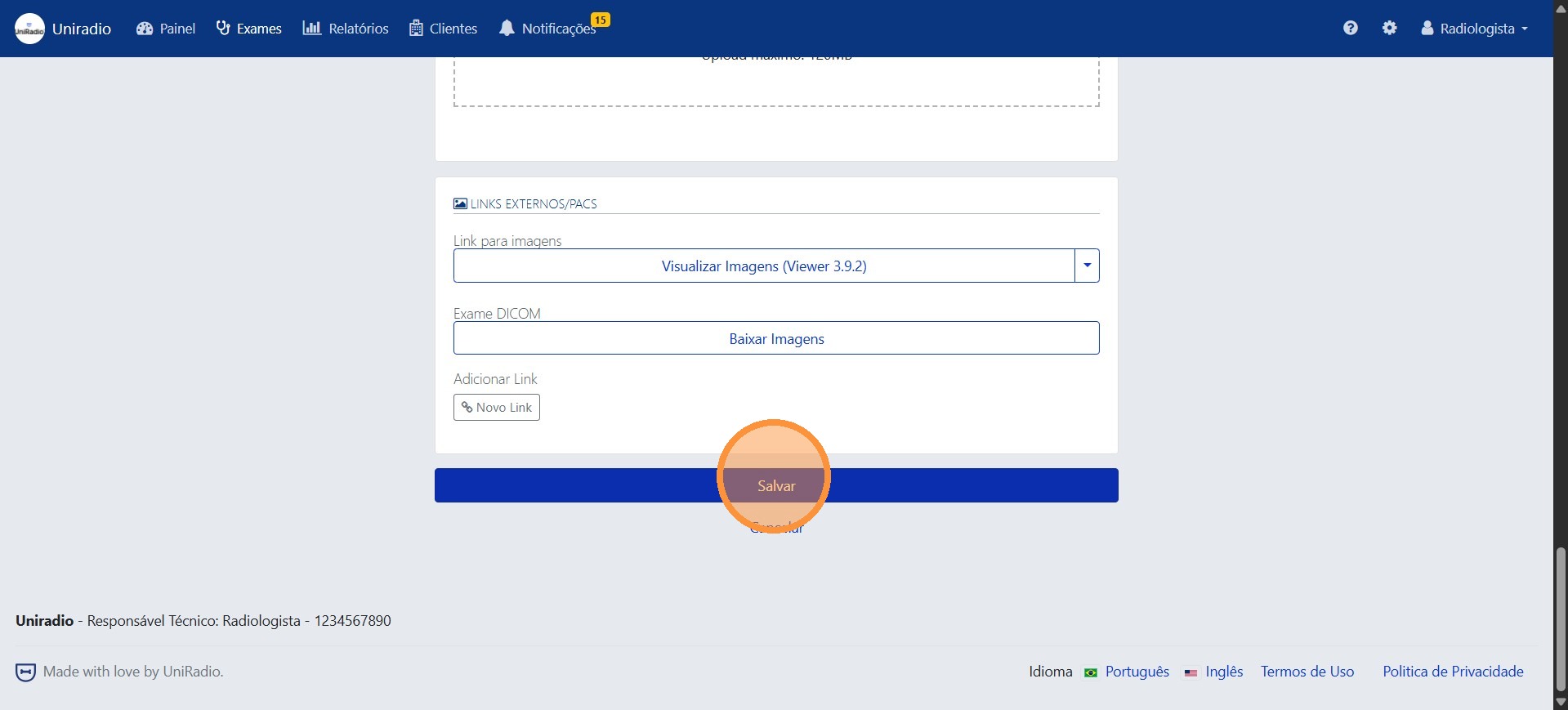Click the notifications bell icon
The image size is (1568, 710).
[507, 29]
